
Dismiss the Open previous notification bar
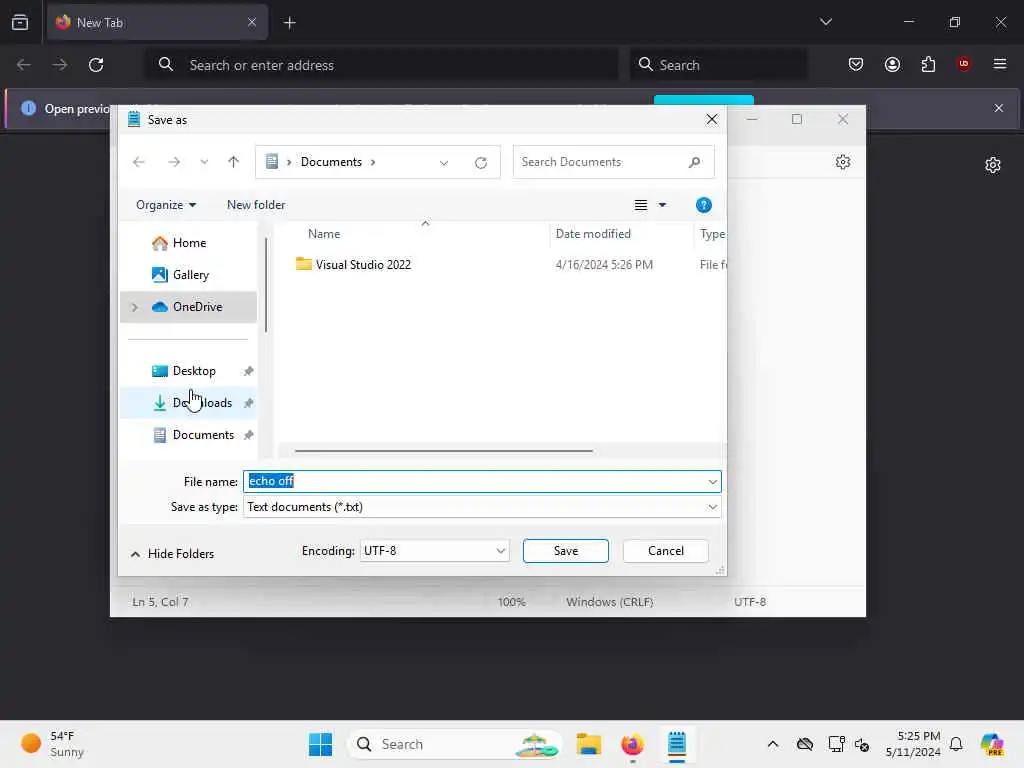point(998,108)
